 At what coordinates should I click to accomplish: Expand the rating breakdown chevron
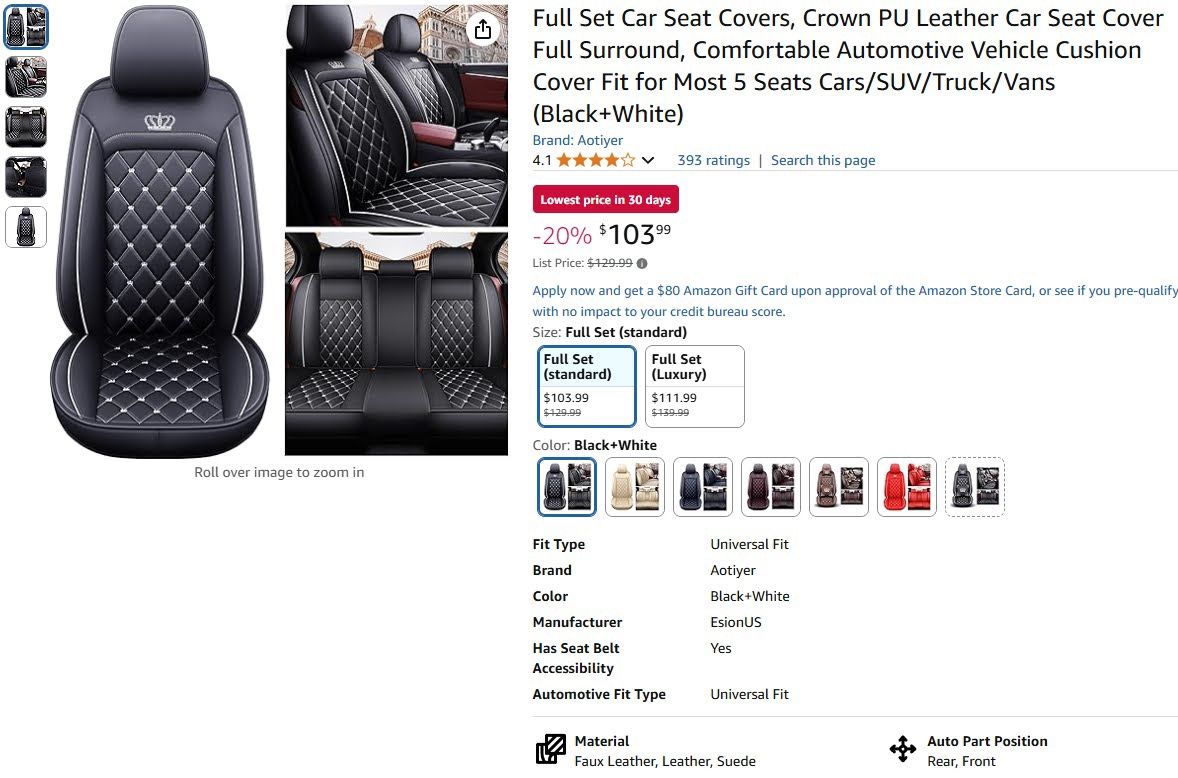tap(648, 160)
